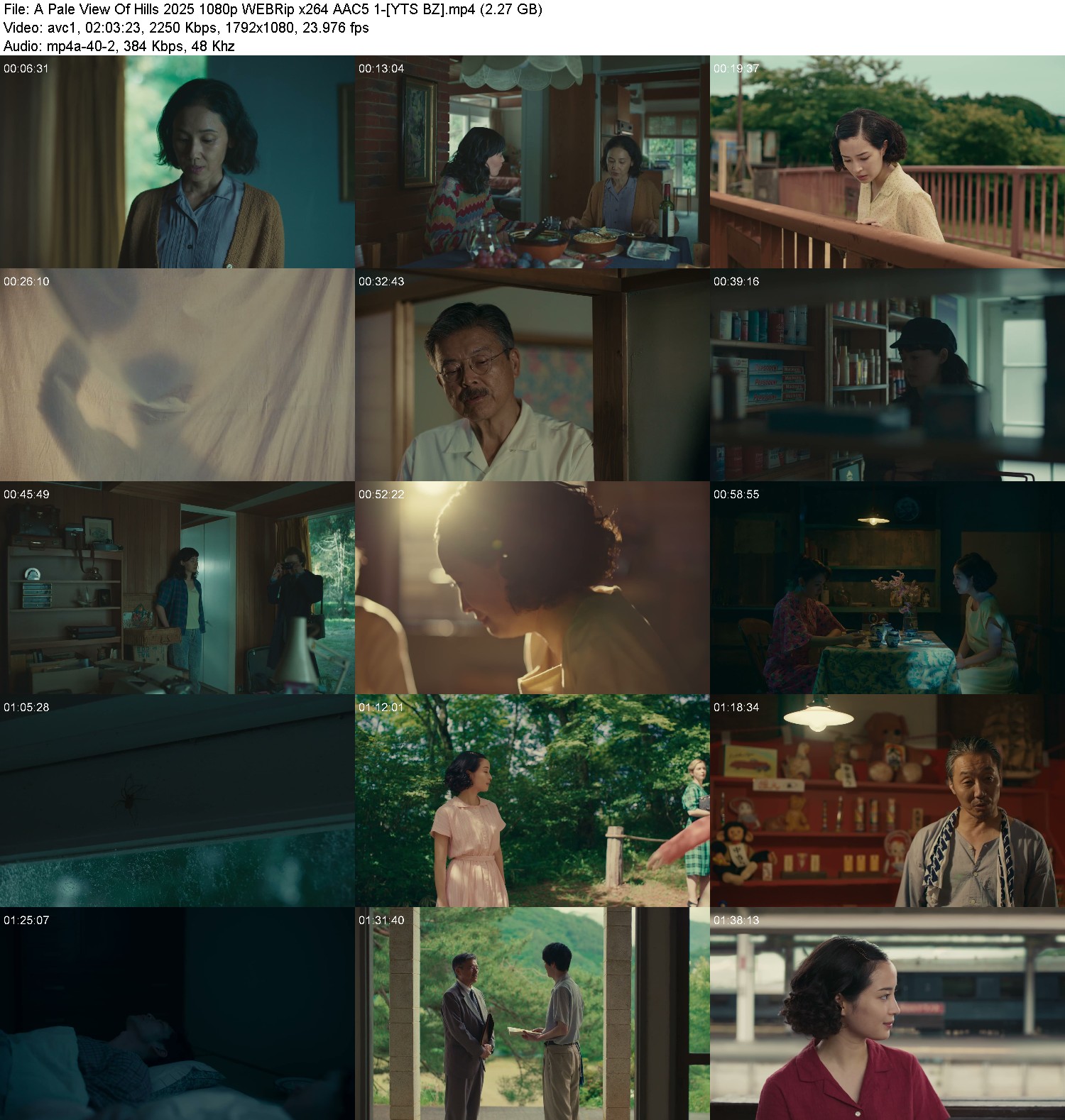Select the 00:58:55 tea table frame
This screenshot has width=1065, height=1120.
coord(887,588)
